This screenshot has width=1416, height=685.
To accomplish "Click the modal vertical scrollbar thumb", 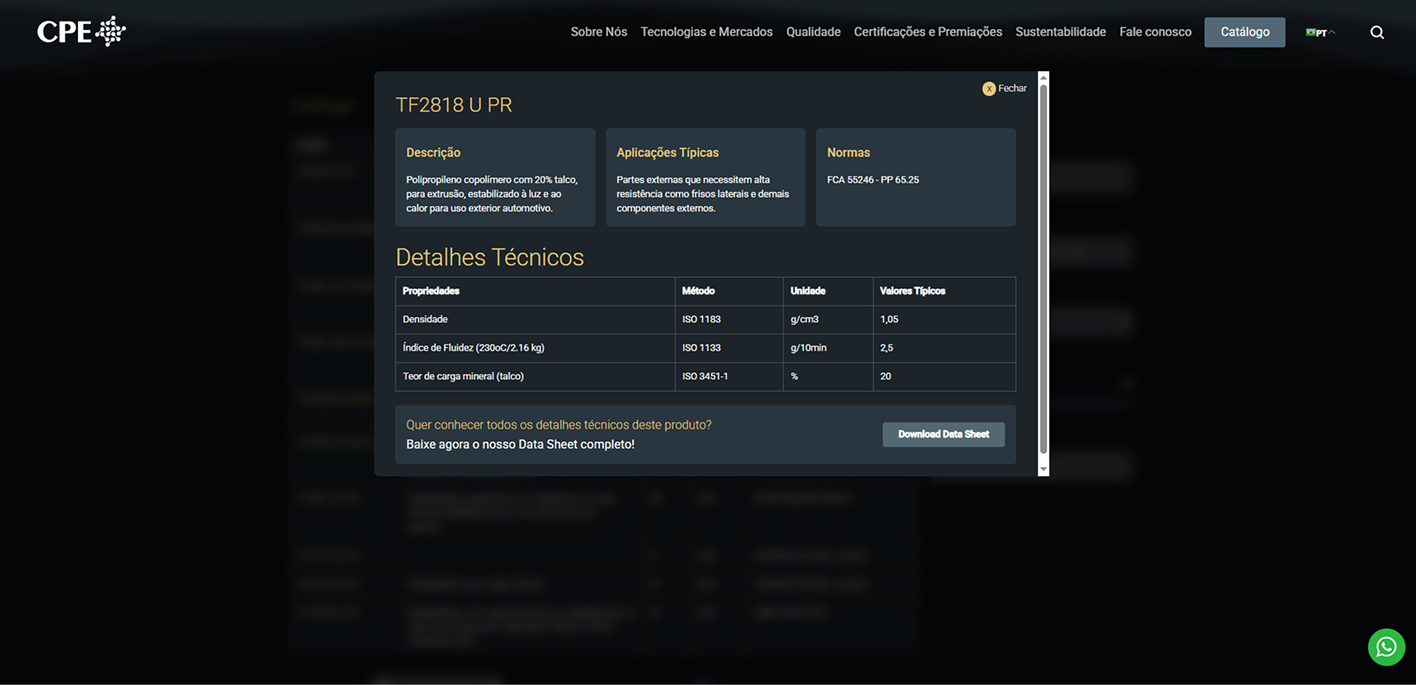I will click(x=1044, y=270).
